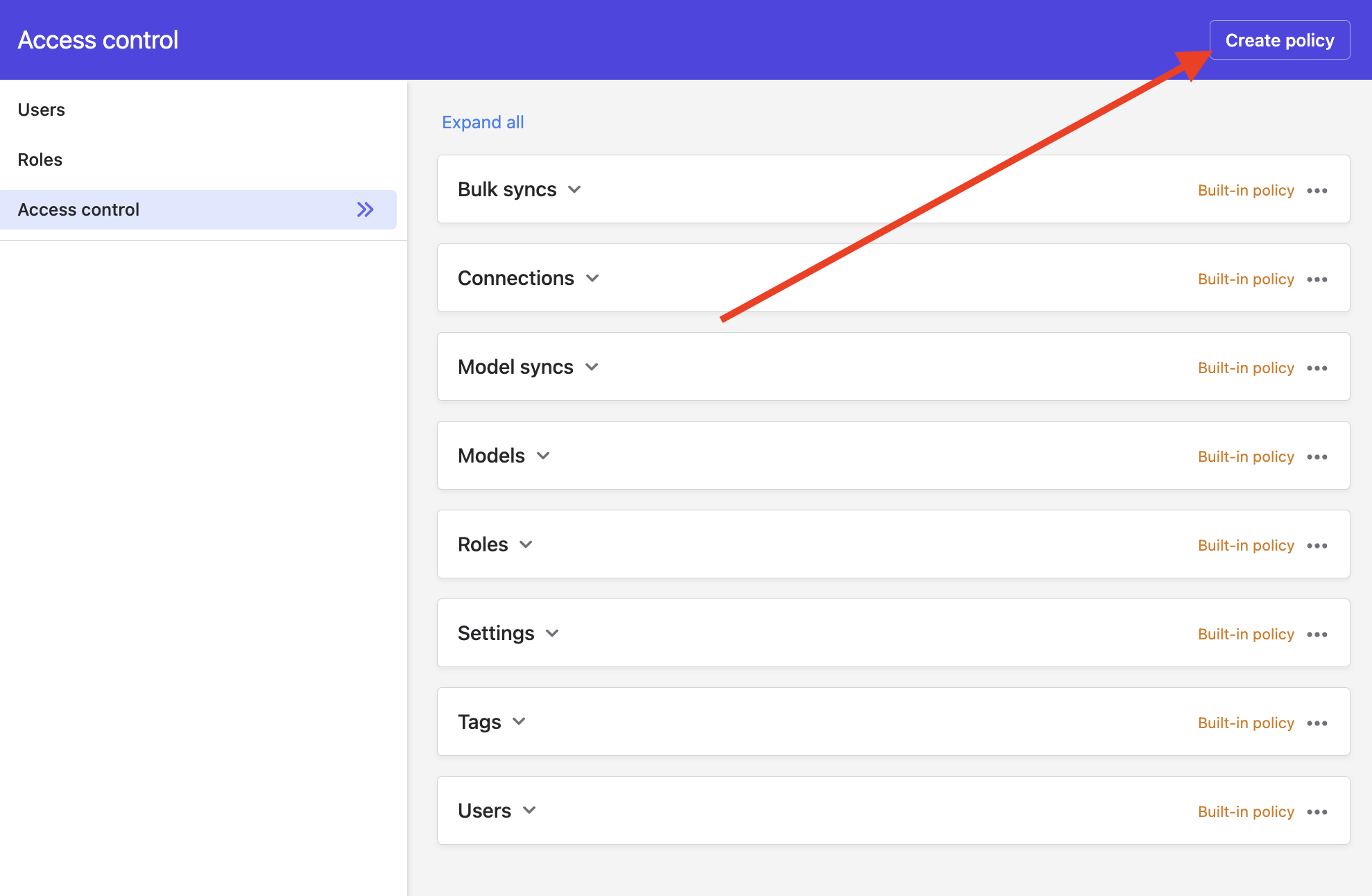Screen dimensions: 1372x896
Task: Expand the Bulk syncs policy chevron
Action: pos(574,189)
